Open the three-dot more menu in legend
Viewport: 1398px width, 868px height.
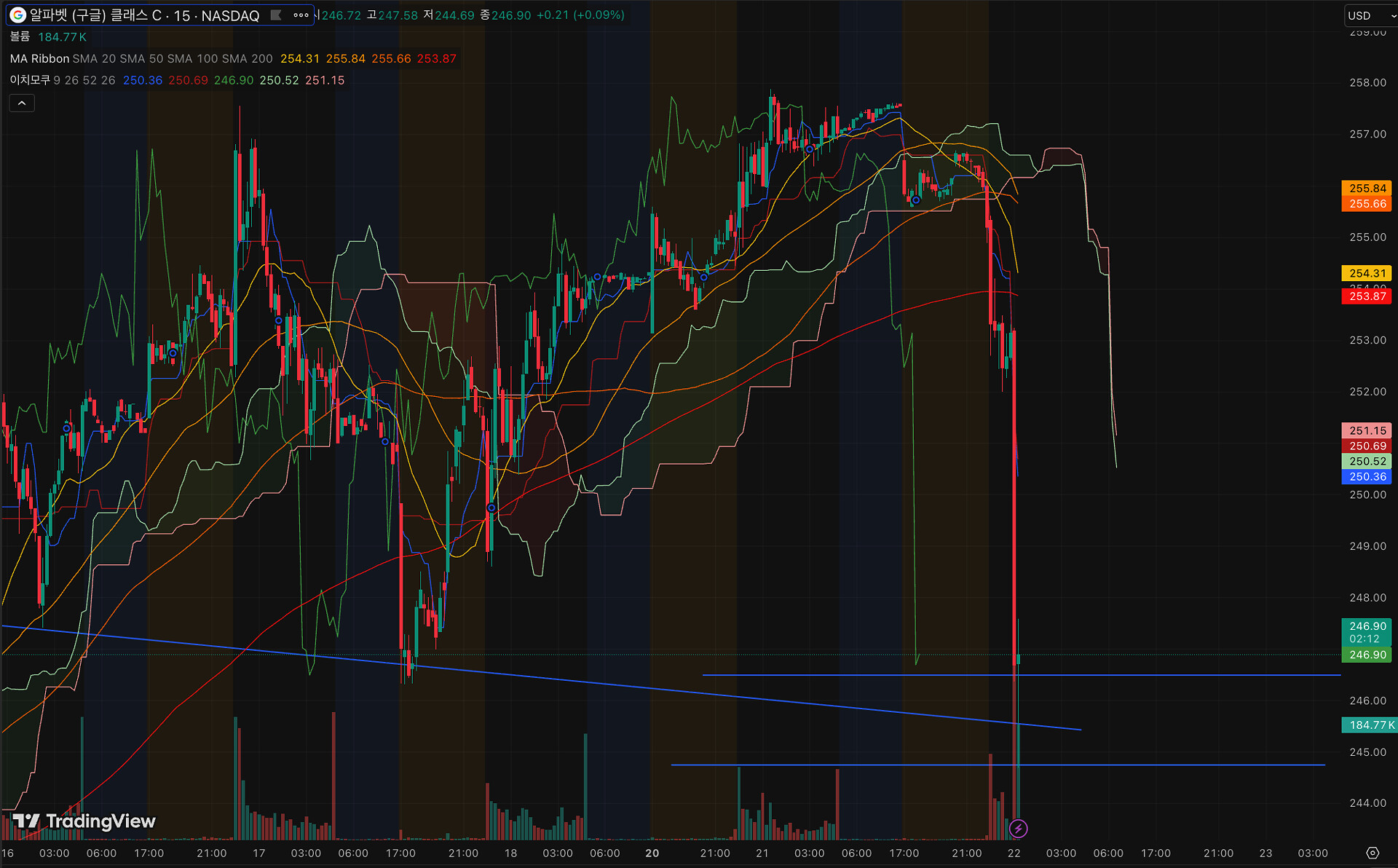[301, 15]
